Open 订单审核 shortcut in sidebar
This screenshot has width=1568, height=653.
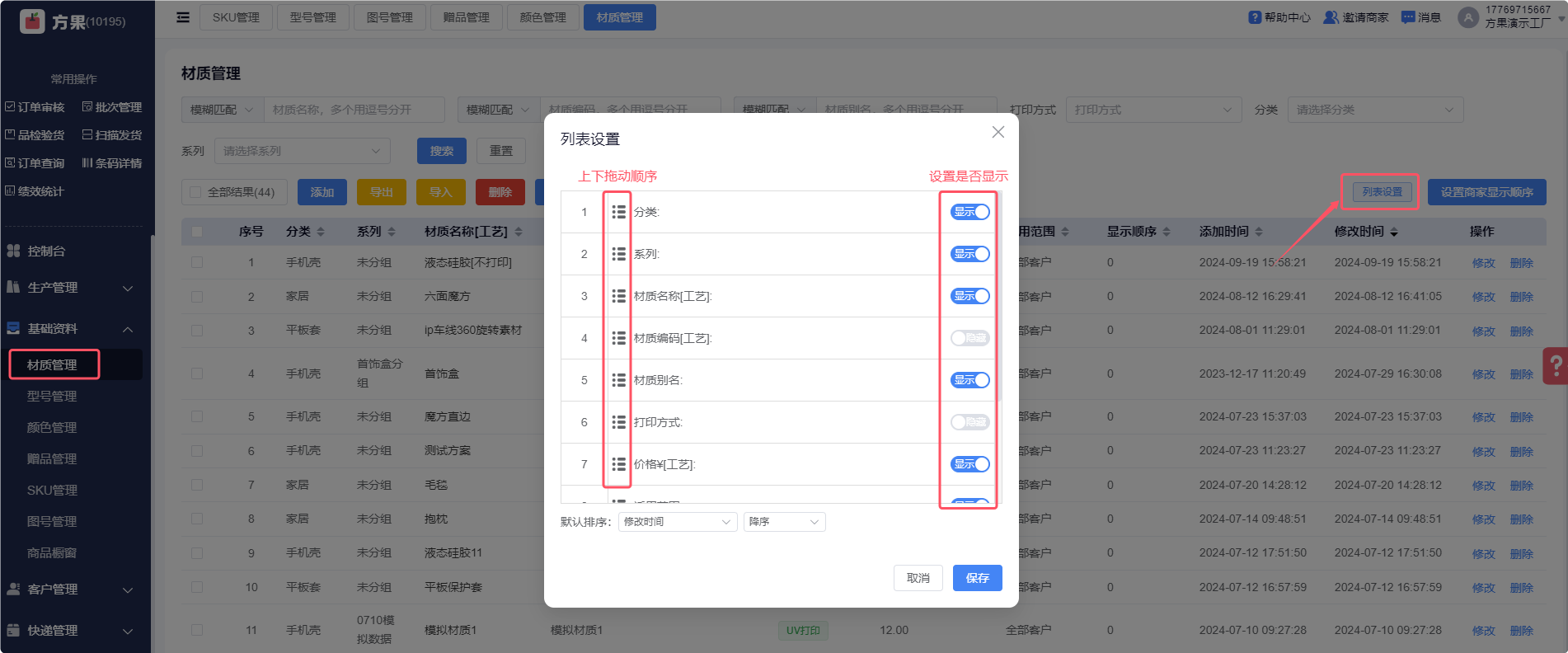(x=35, y=107)
